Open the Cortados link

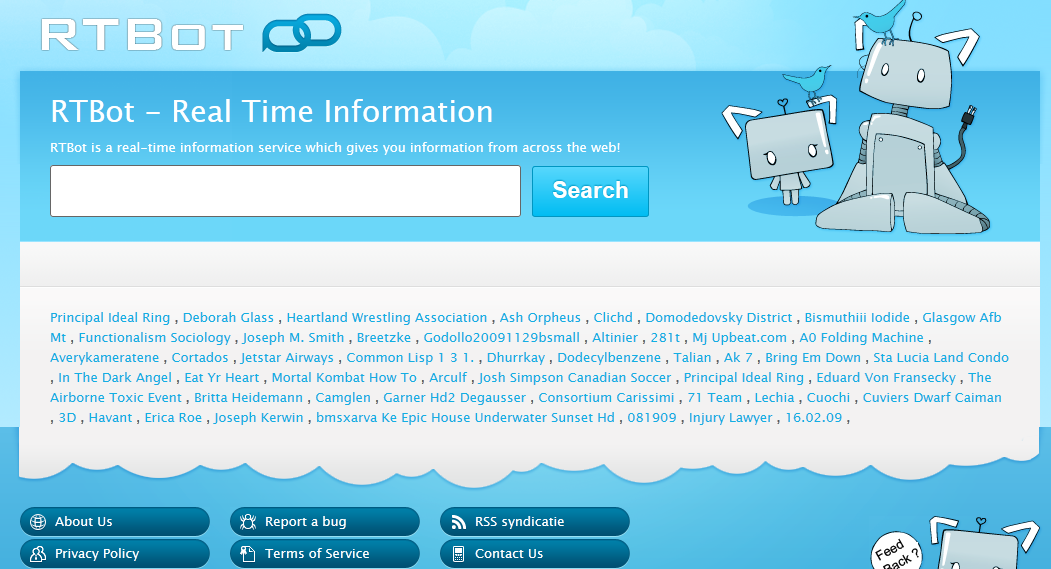200,358
